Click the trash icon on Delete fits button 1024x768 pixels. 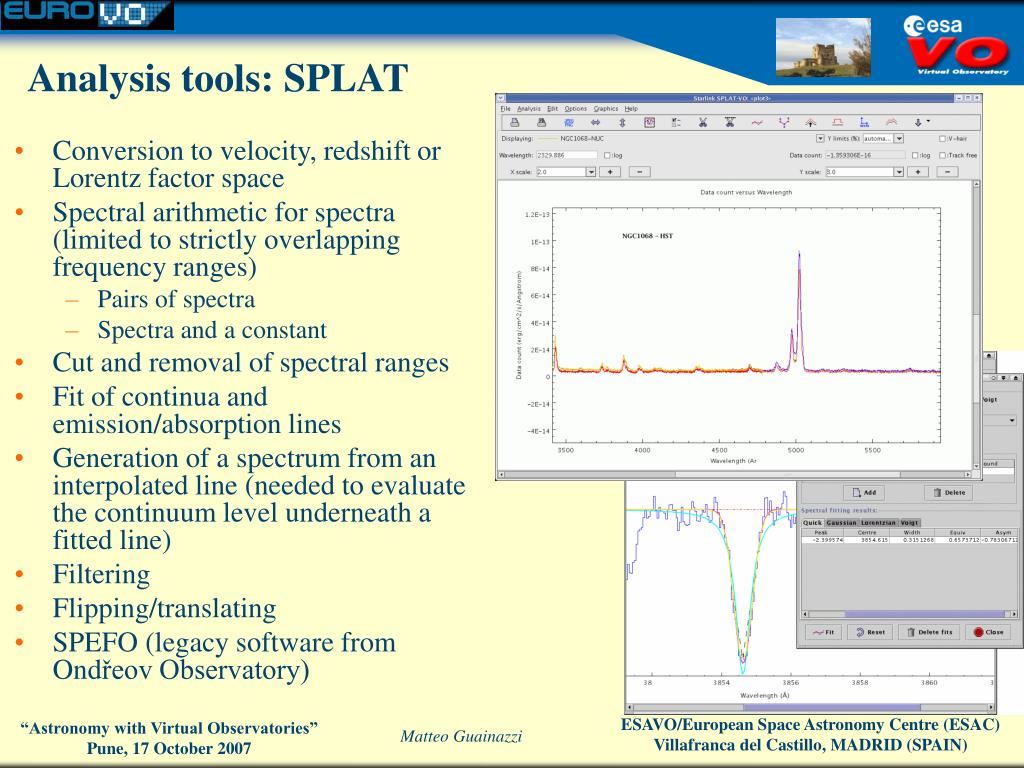[911, 632]
